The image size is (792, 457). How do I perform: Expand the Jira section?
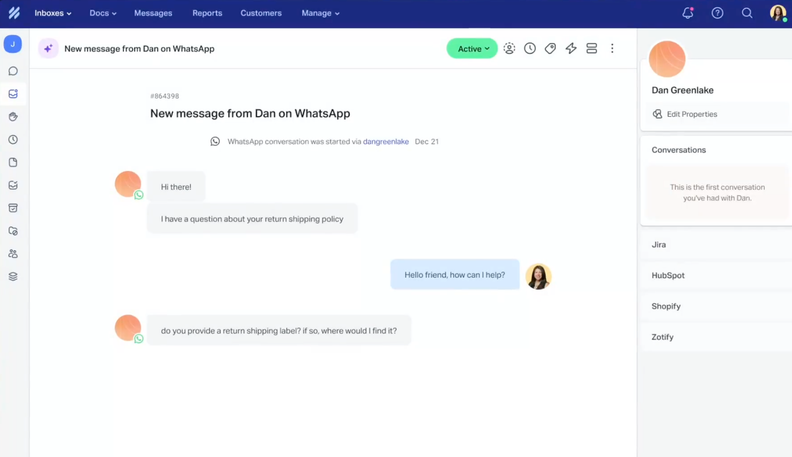pos(716,244)
